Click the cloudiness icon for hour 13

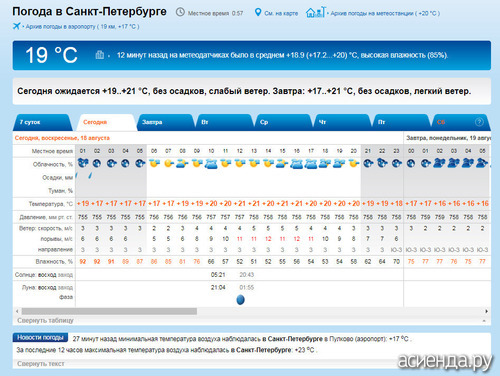254,163
